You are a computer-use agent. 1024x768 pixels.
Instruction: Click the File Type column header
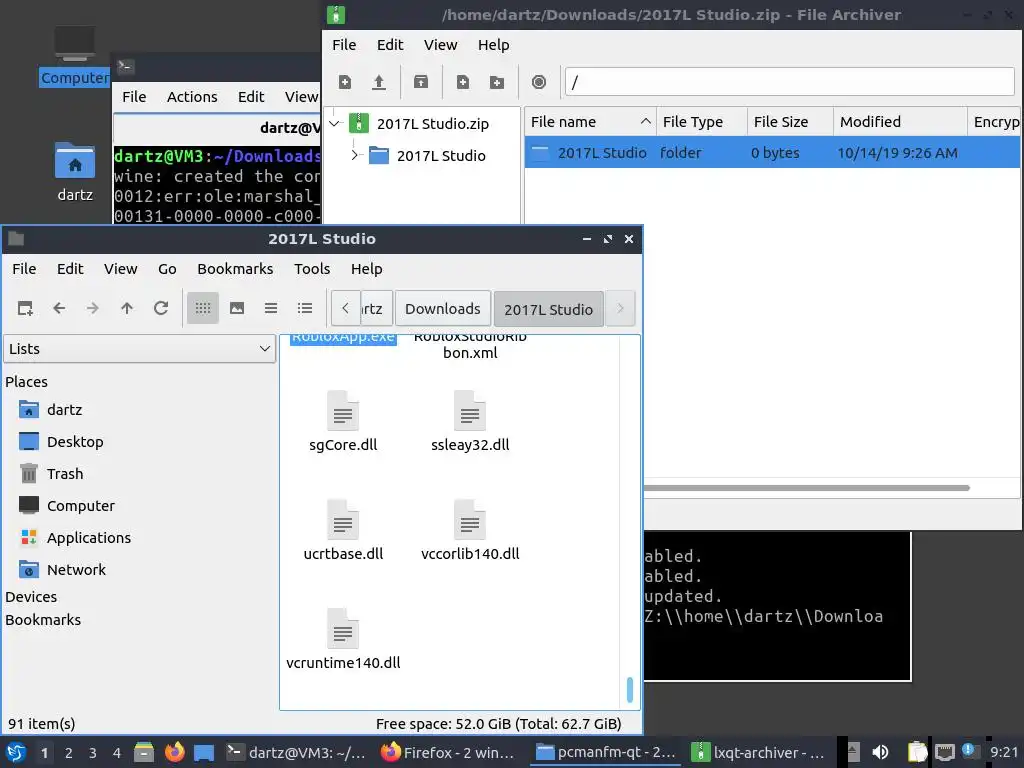(x=701, y=122)
